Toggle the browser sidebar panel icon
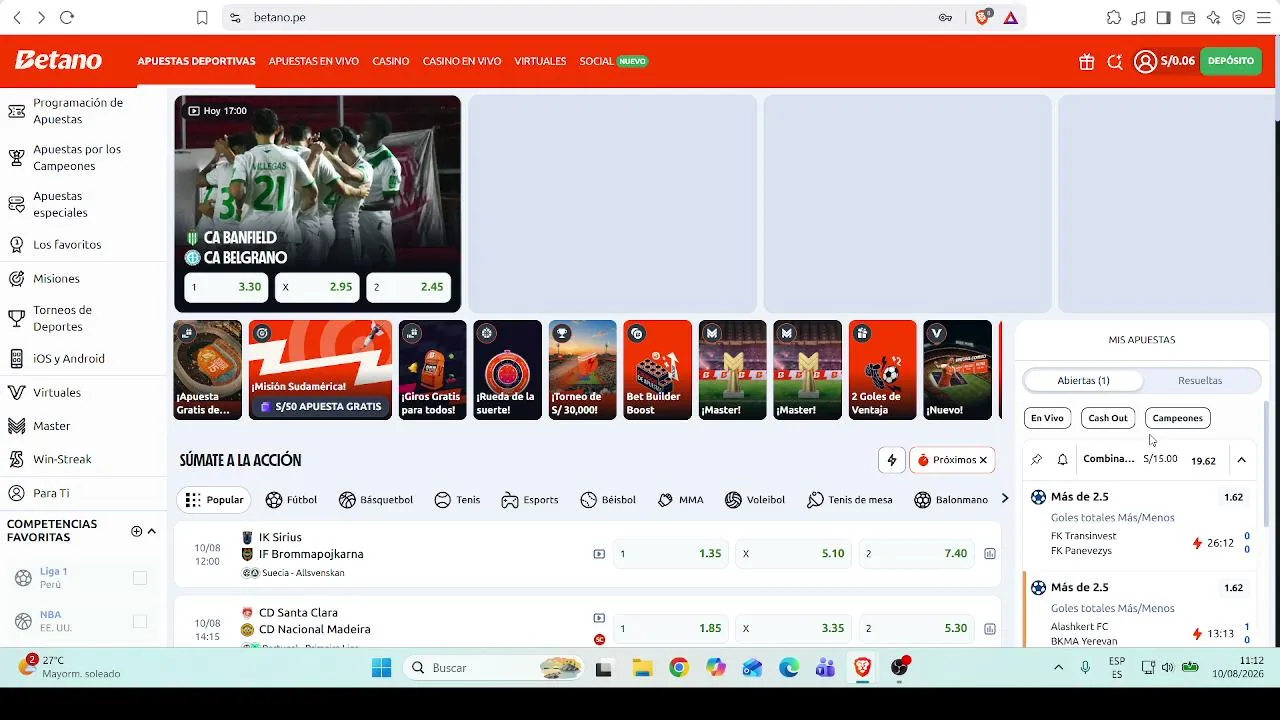The width and height of the screenshot is (1280, 720). tap(1163, 18)
